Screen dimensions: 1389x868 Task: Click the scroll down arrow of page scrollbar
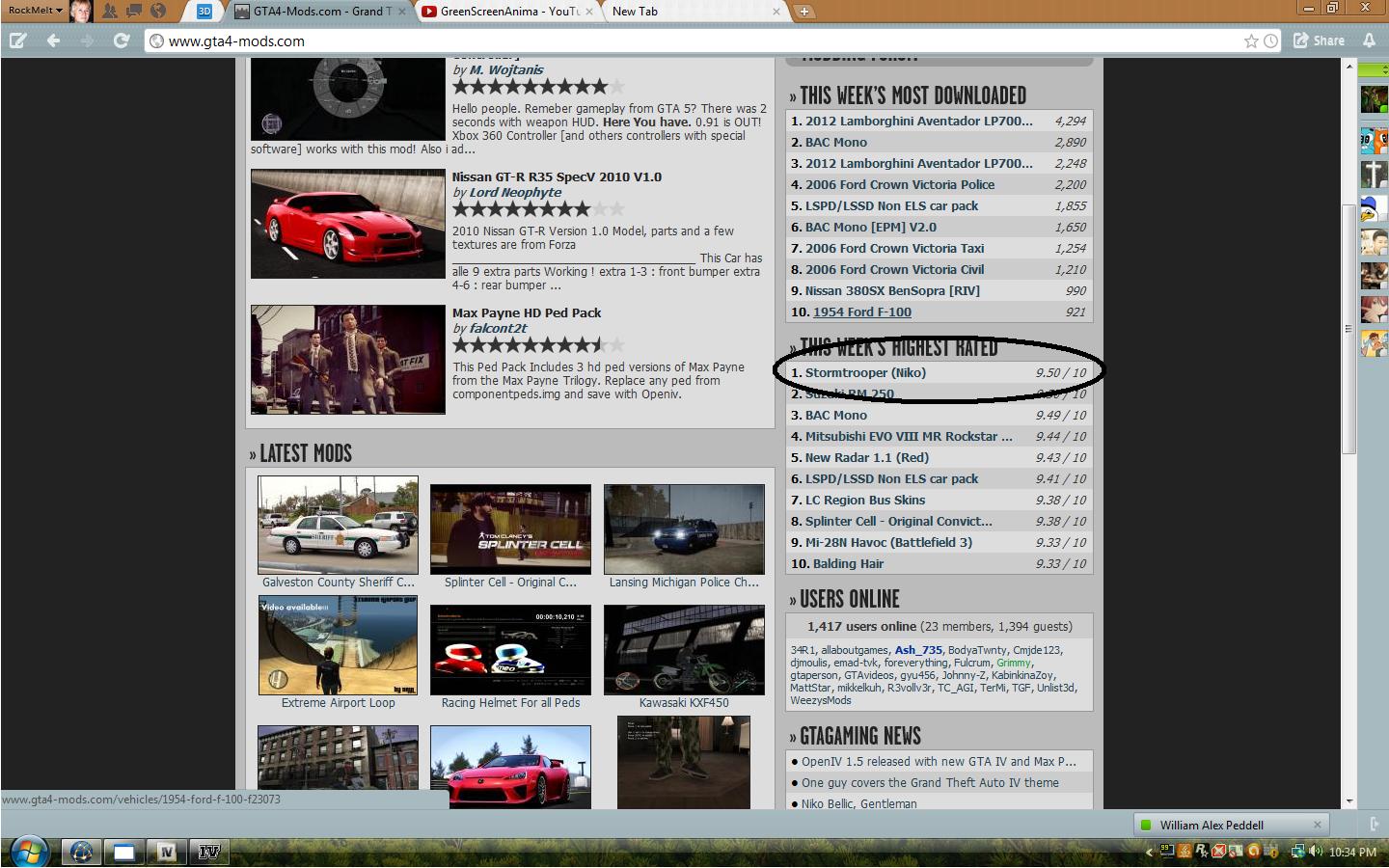[x=1349, y=800]
